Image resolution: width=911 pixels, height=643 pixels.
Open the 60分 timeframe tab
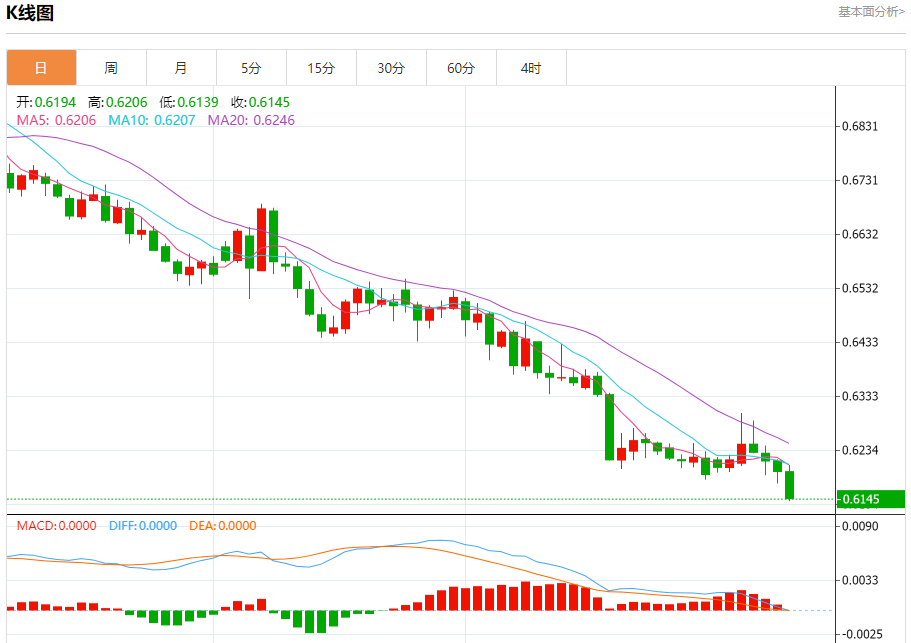[x=461, y=68]
